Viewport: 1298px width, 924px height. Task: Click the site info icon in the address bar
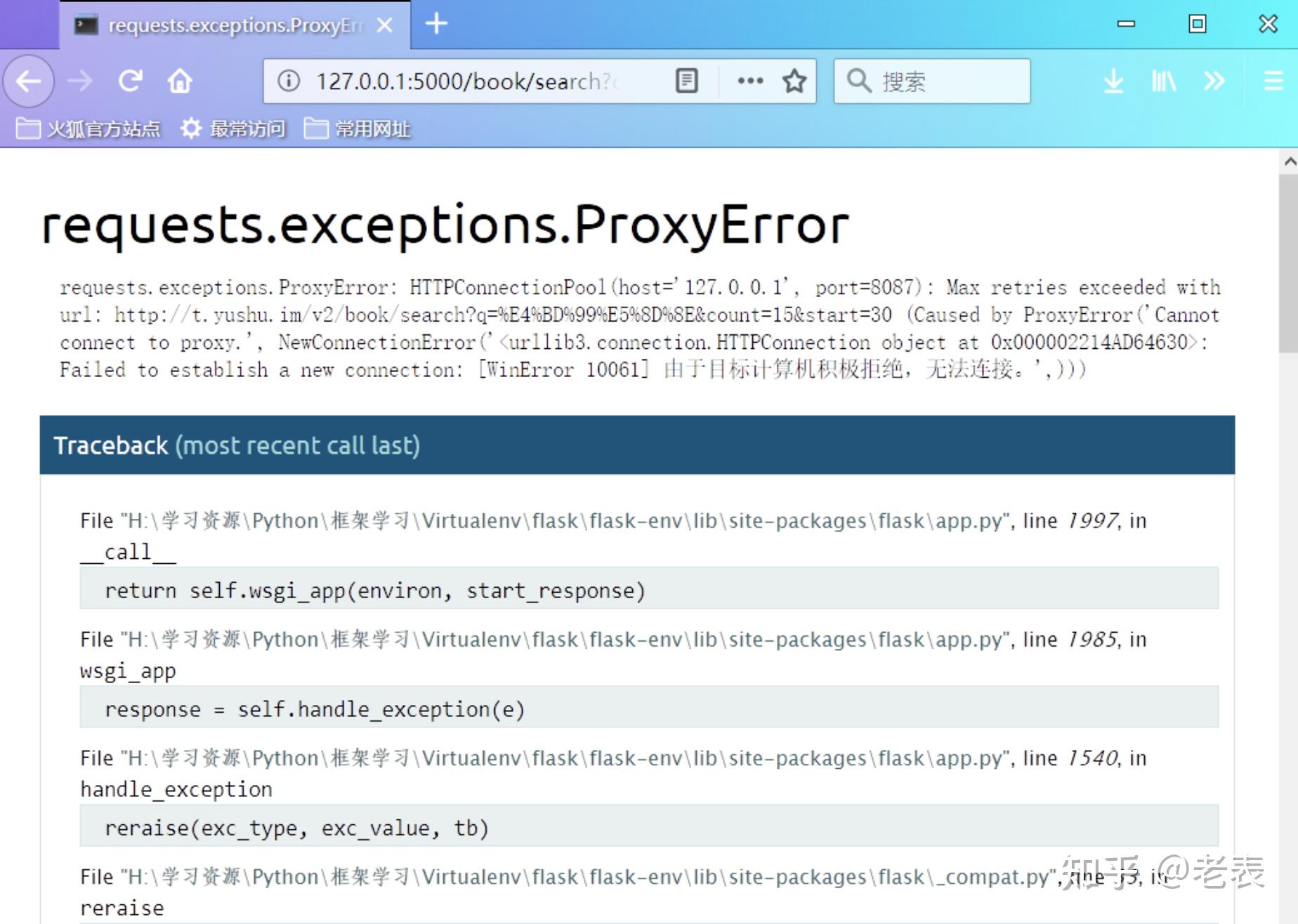(x=290, y=81)
